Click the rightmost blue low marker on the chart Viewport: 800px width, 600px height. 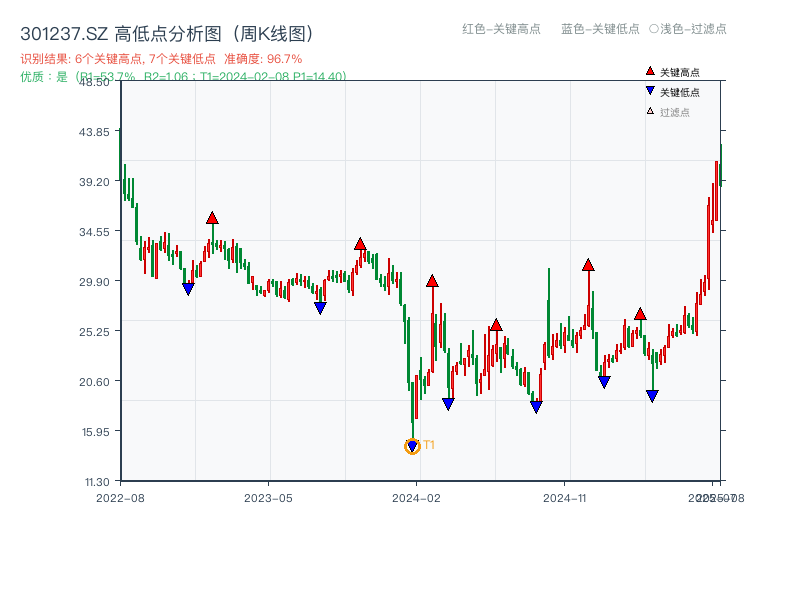tap(652, 396)
